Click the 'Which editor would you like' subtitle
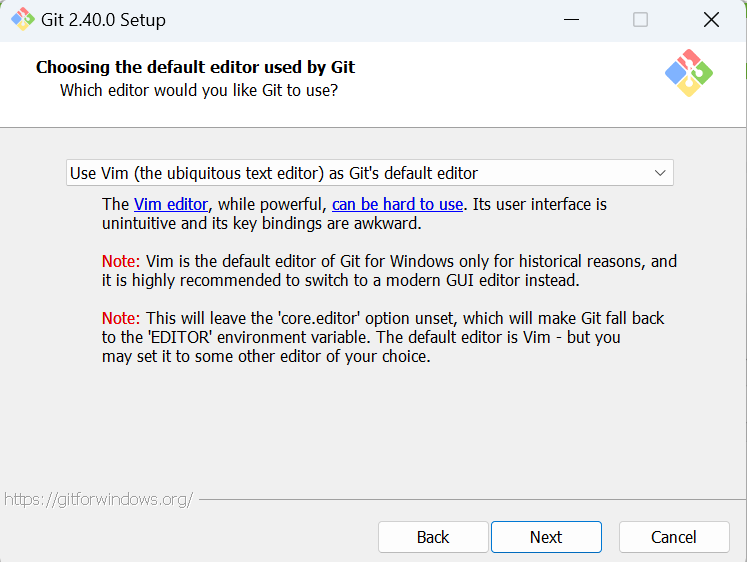Screen dimensions: 747x562 click(199, 90)
